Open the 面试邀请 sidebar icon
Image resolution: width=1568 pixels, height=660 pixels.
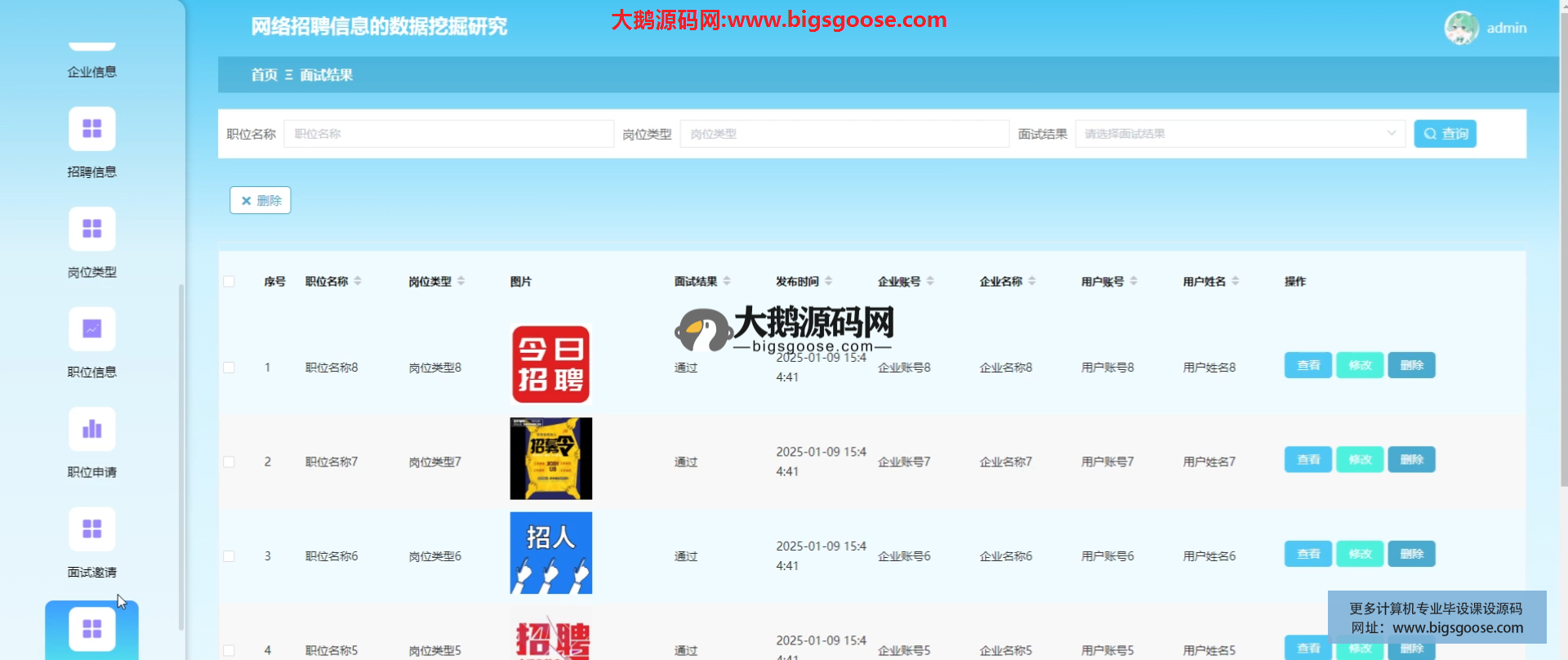[x=91, y=529]
